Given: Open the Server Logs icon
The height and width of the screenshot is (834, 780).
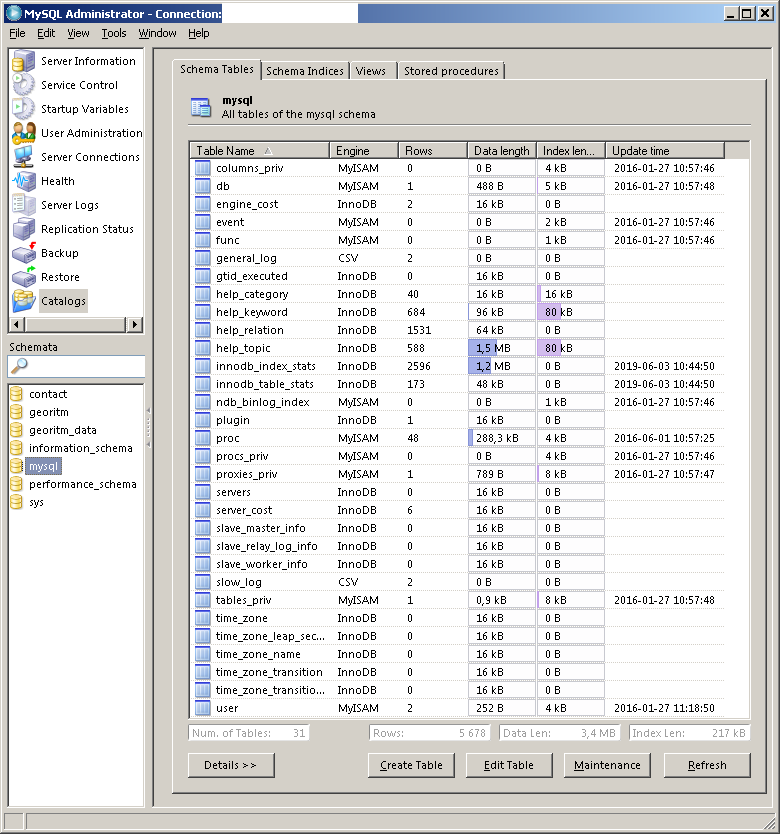Looking at the screenshot, I should click(23, 205).
